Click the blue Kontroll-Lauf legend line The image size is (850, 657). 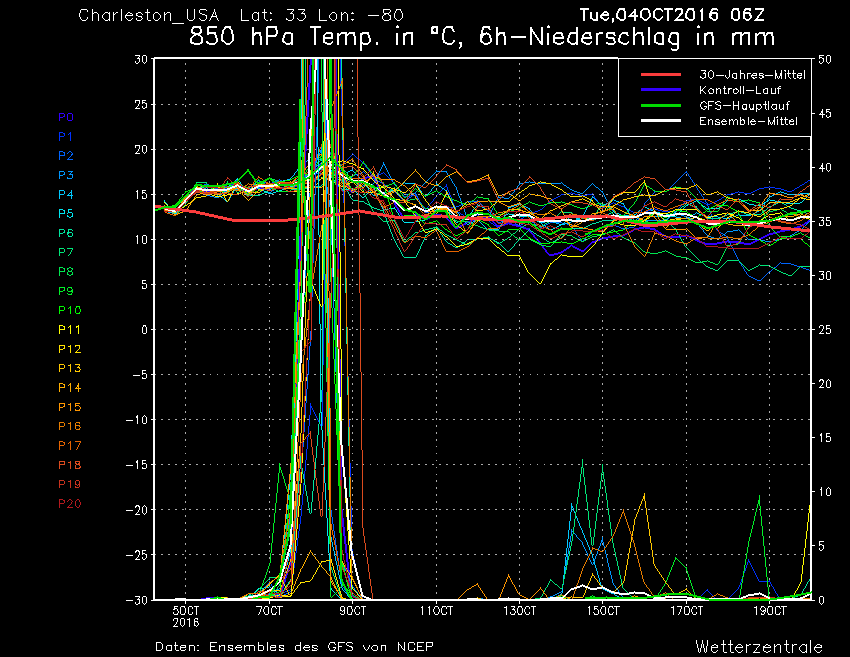661,89
